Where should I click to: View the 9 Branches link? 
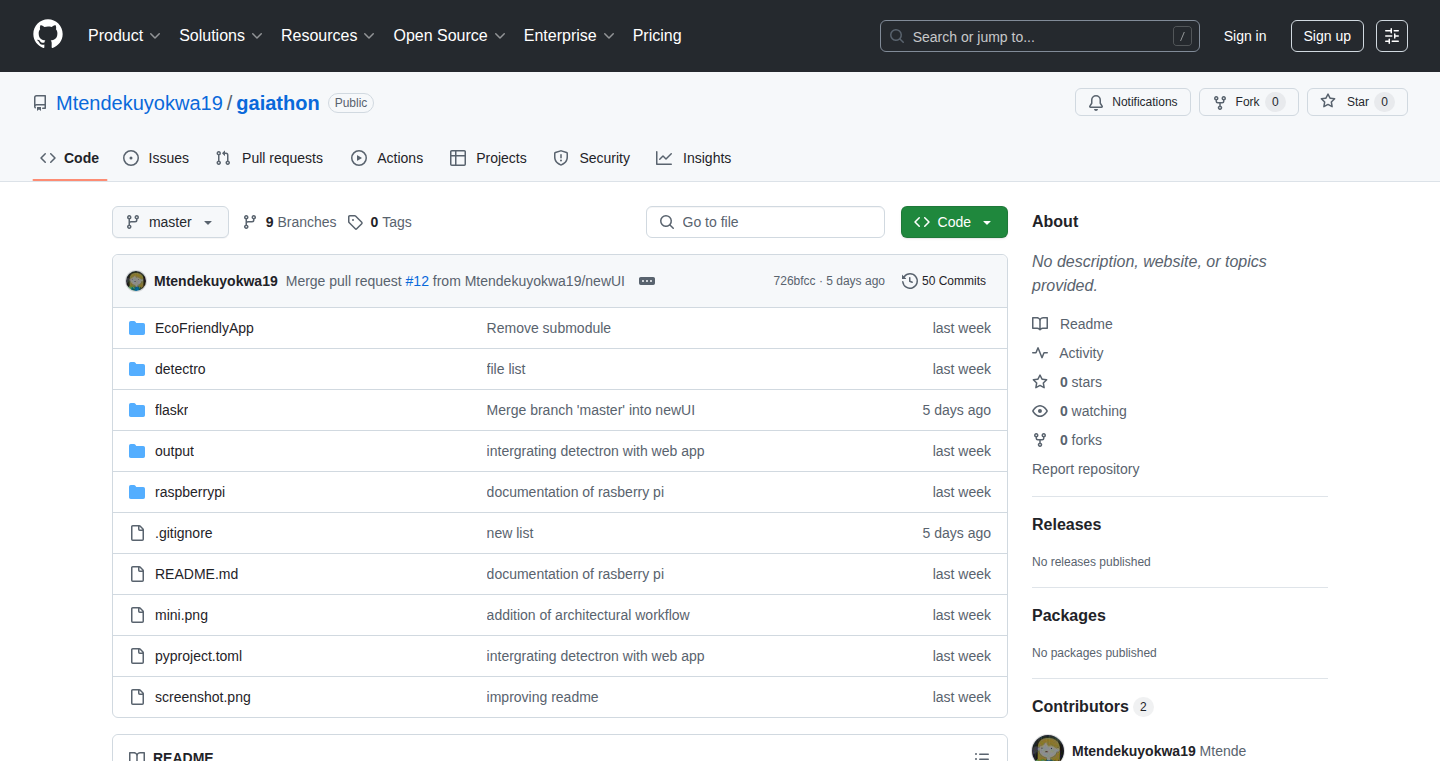coord(290,222)
